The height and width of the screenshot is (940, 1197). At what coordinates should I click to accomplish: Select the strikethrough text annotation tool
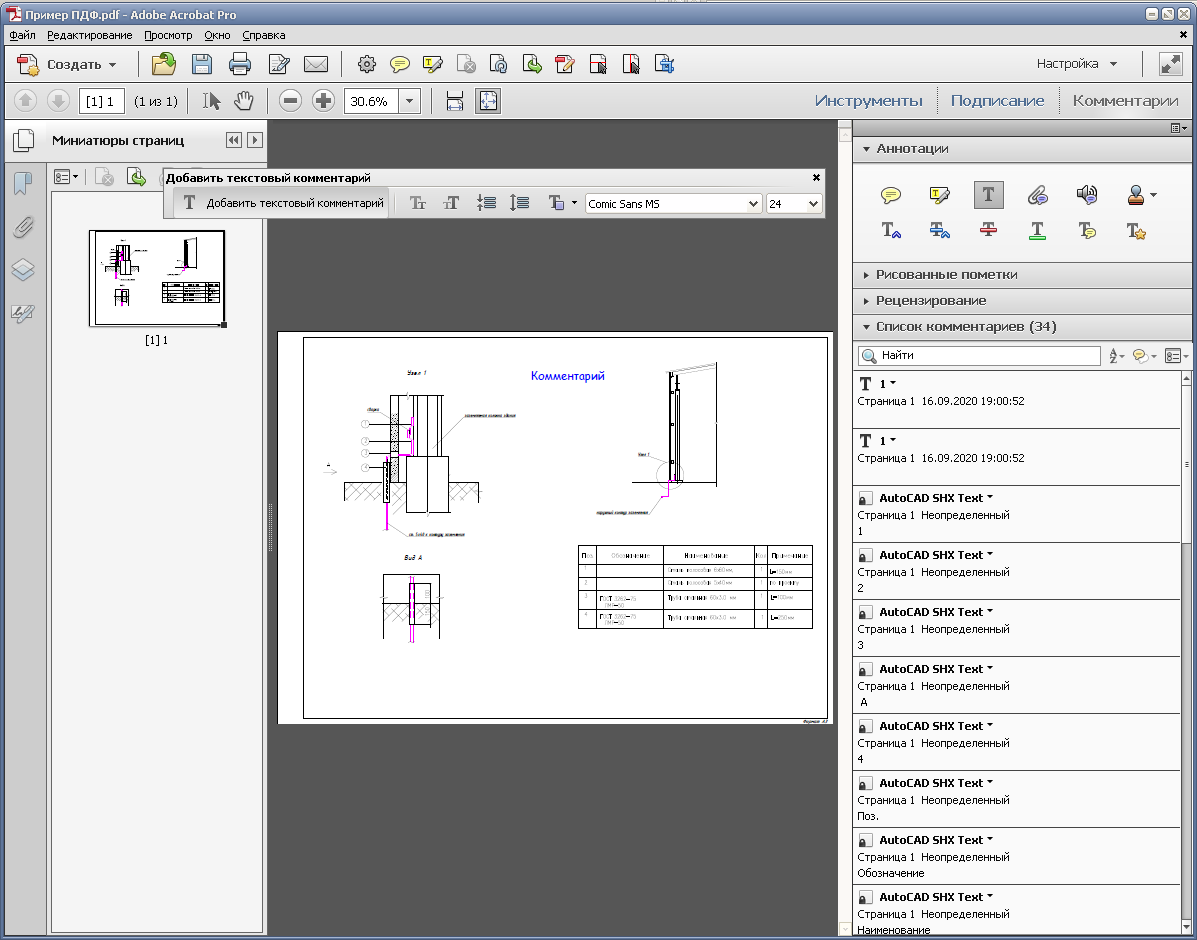coord(988,230)
